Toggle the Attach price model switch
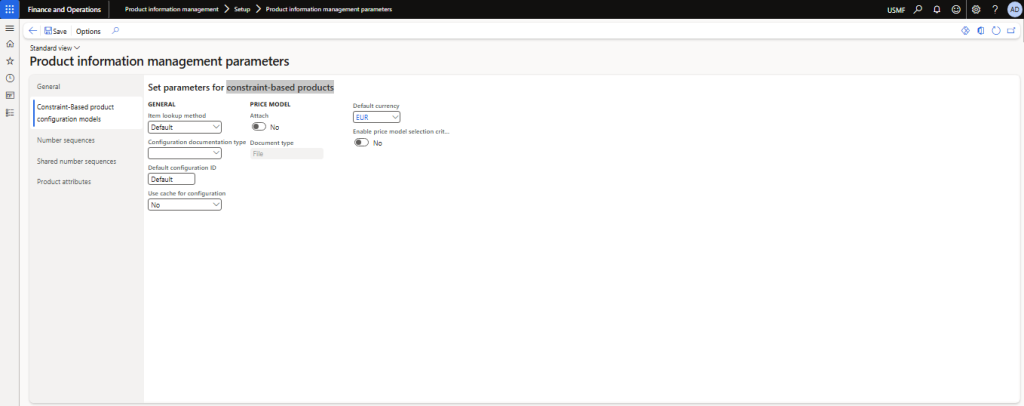1024x406 pixels. pos(258,127)
